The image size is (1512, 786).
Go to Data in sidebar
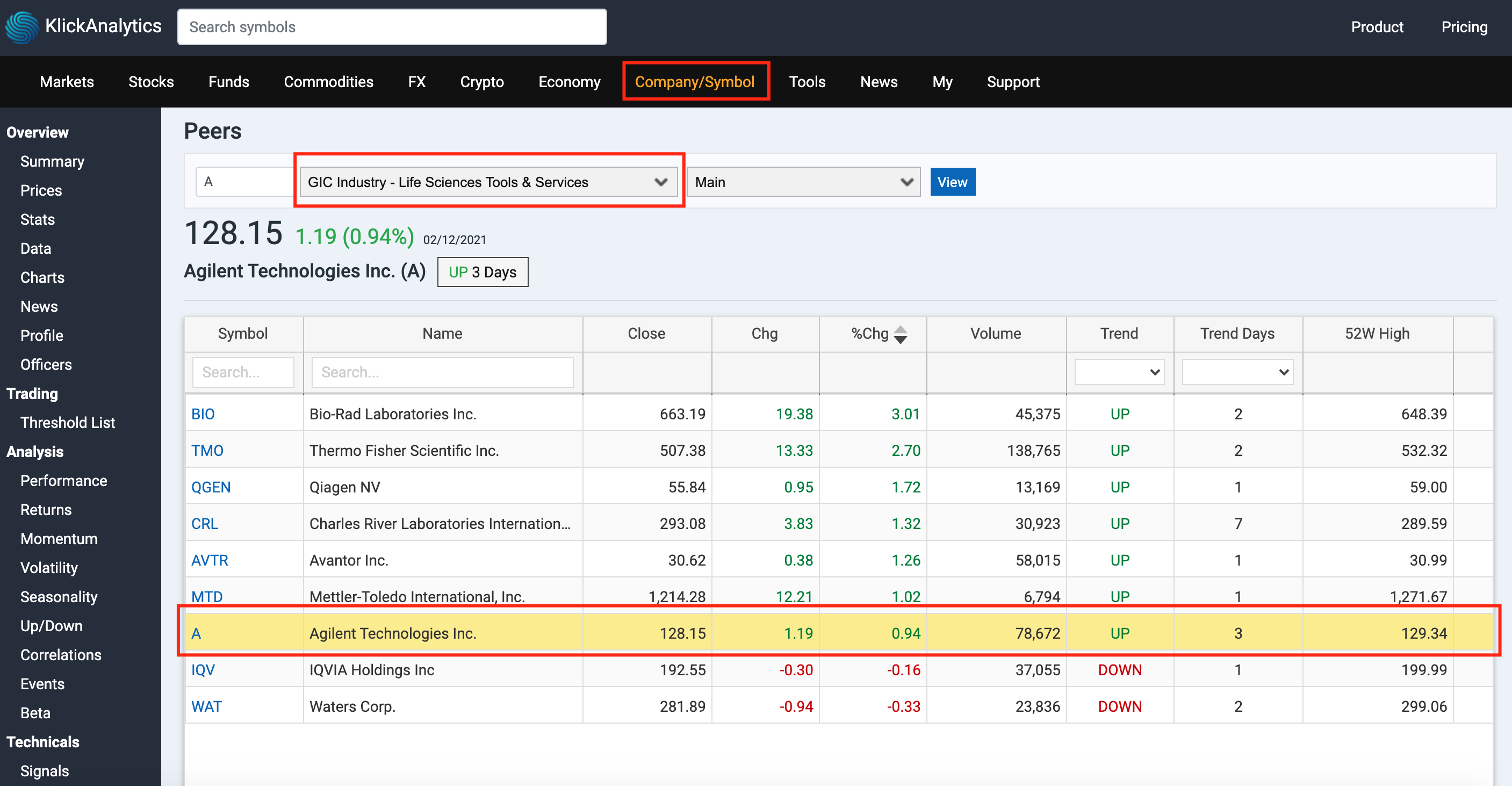(36, 248)
